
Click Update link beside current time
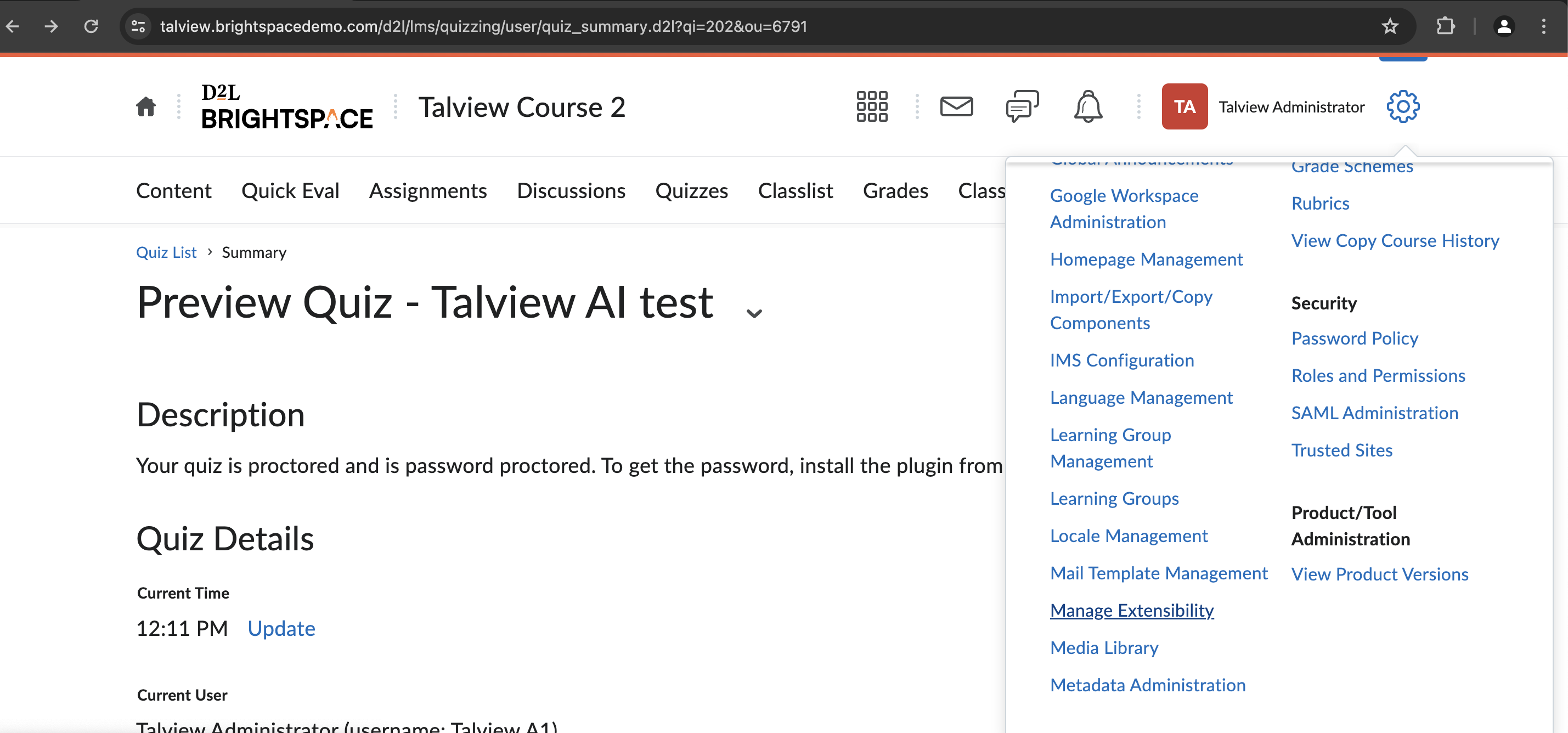point(281,628)
